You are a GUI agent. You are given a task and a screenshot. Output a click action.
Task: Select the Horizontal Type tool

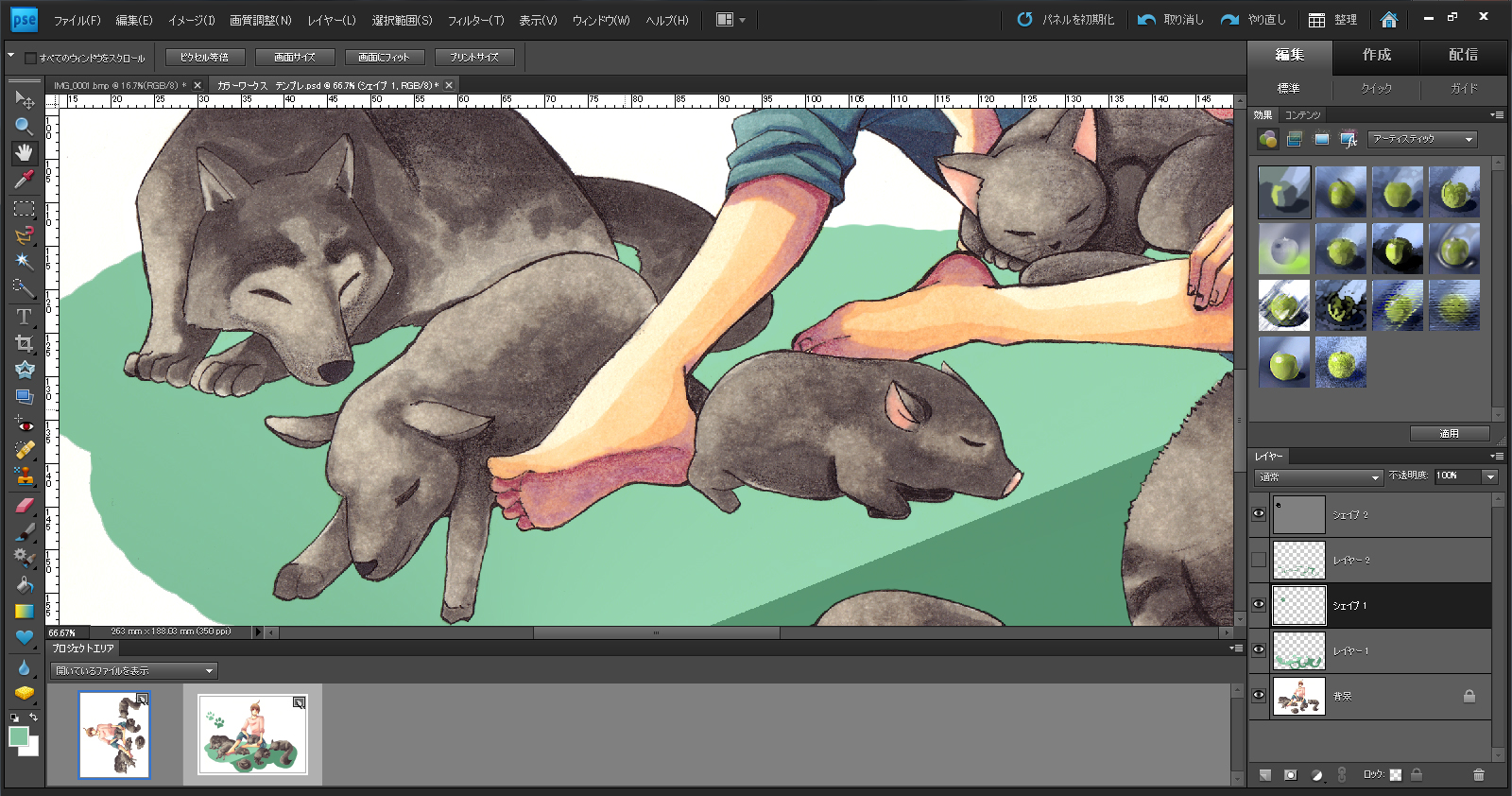[24, 316]
